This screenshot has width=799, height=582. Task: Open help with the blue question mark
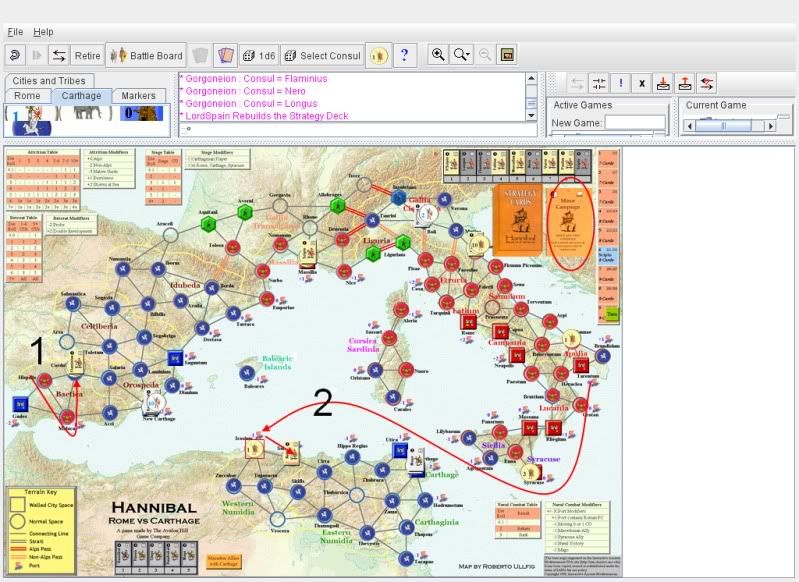tap(405, 55)
